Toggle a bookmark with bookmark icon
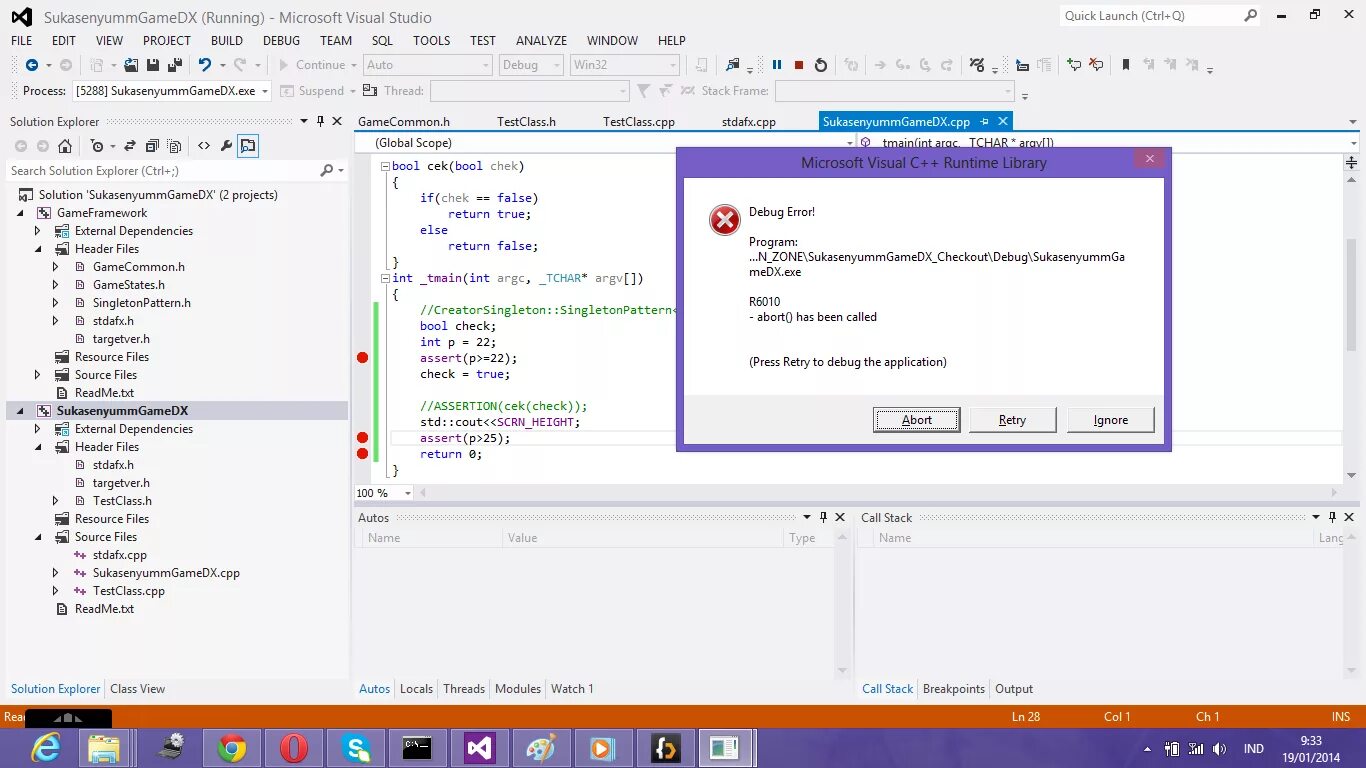This screenshot has width=1366, height=768. tap(1125, 65)
